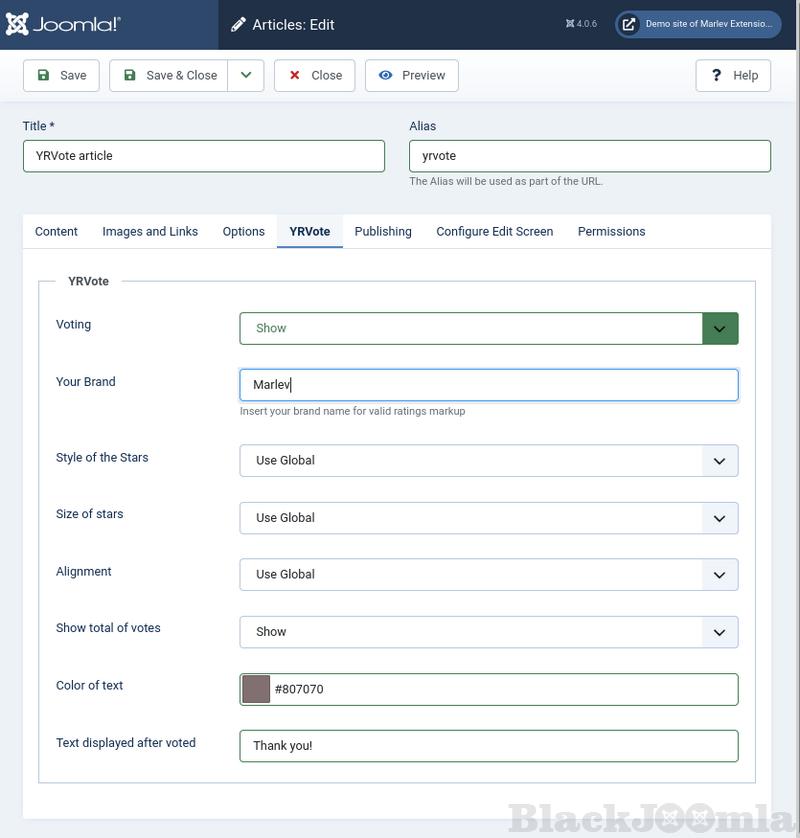The width and height of the screenshot is (800, 838).
Task: Click the Save button with disk icon
Action: point(61,75)
